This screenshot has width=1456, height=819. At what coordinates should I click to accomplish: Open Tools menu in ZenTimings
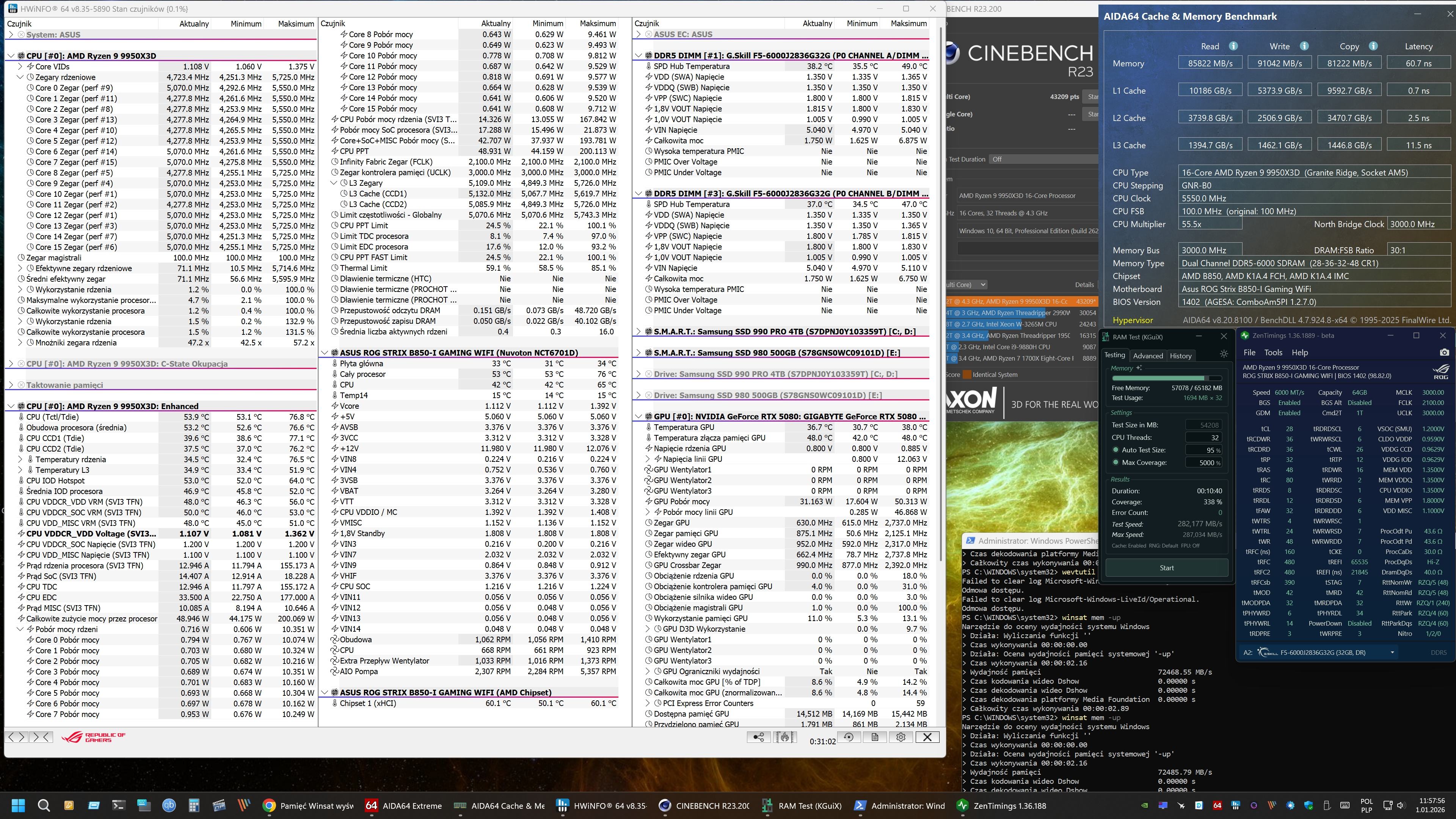[1273, 352]
